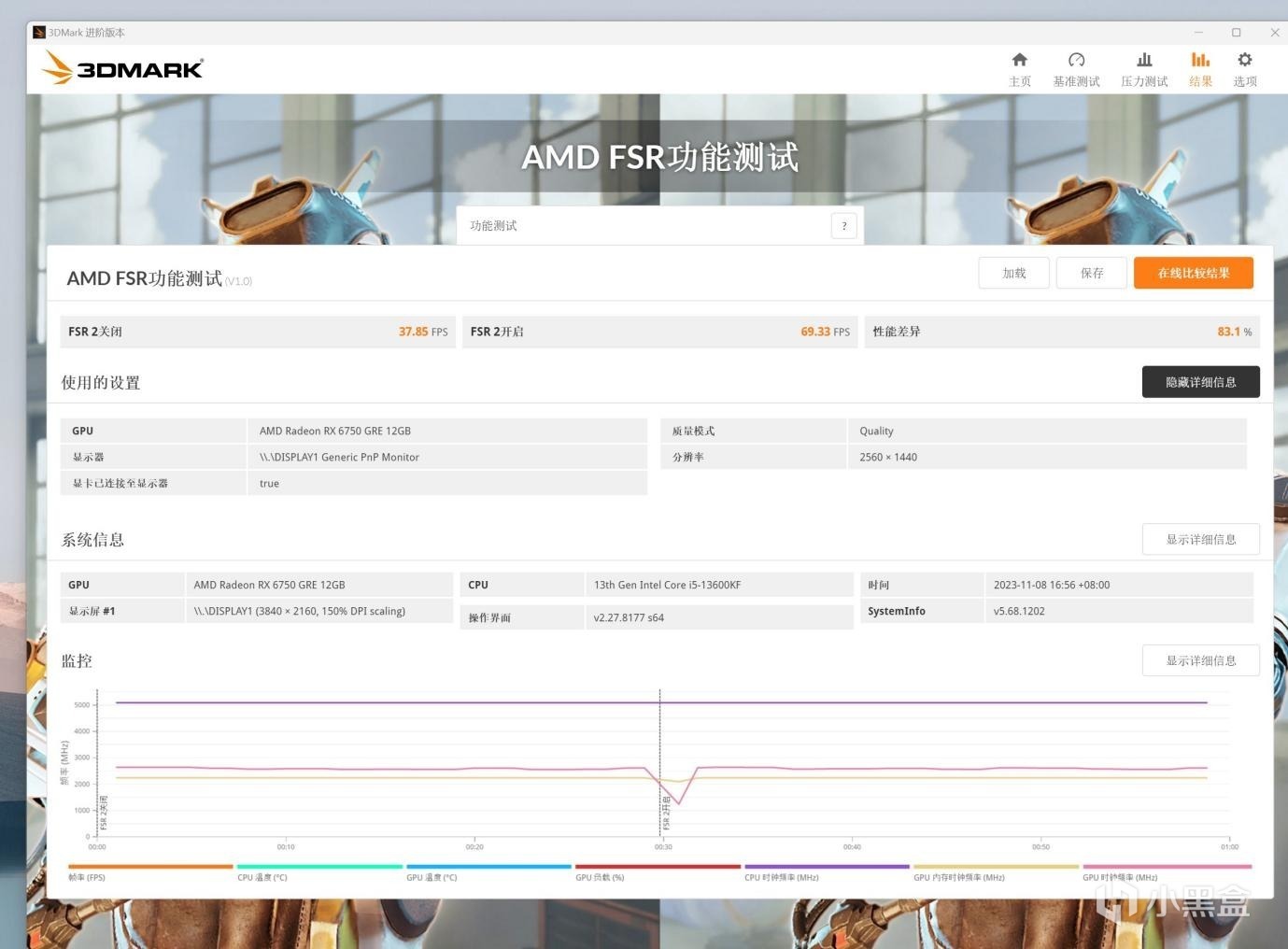The image size is (1288, 949).
Task: Click the 使用的设置 section heading
Action: point(101,383)
